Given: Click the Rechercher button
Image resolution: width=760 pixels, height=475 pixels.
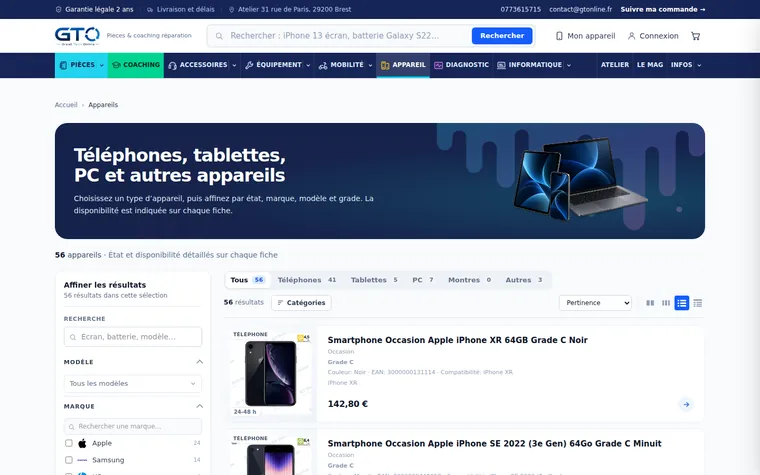Looking at the screenshot, I should [502, 36].
